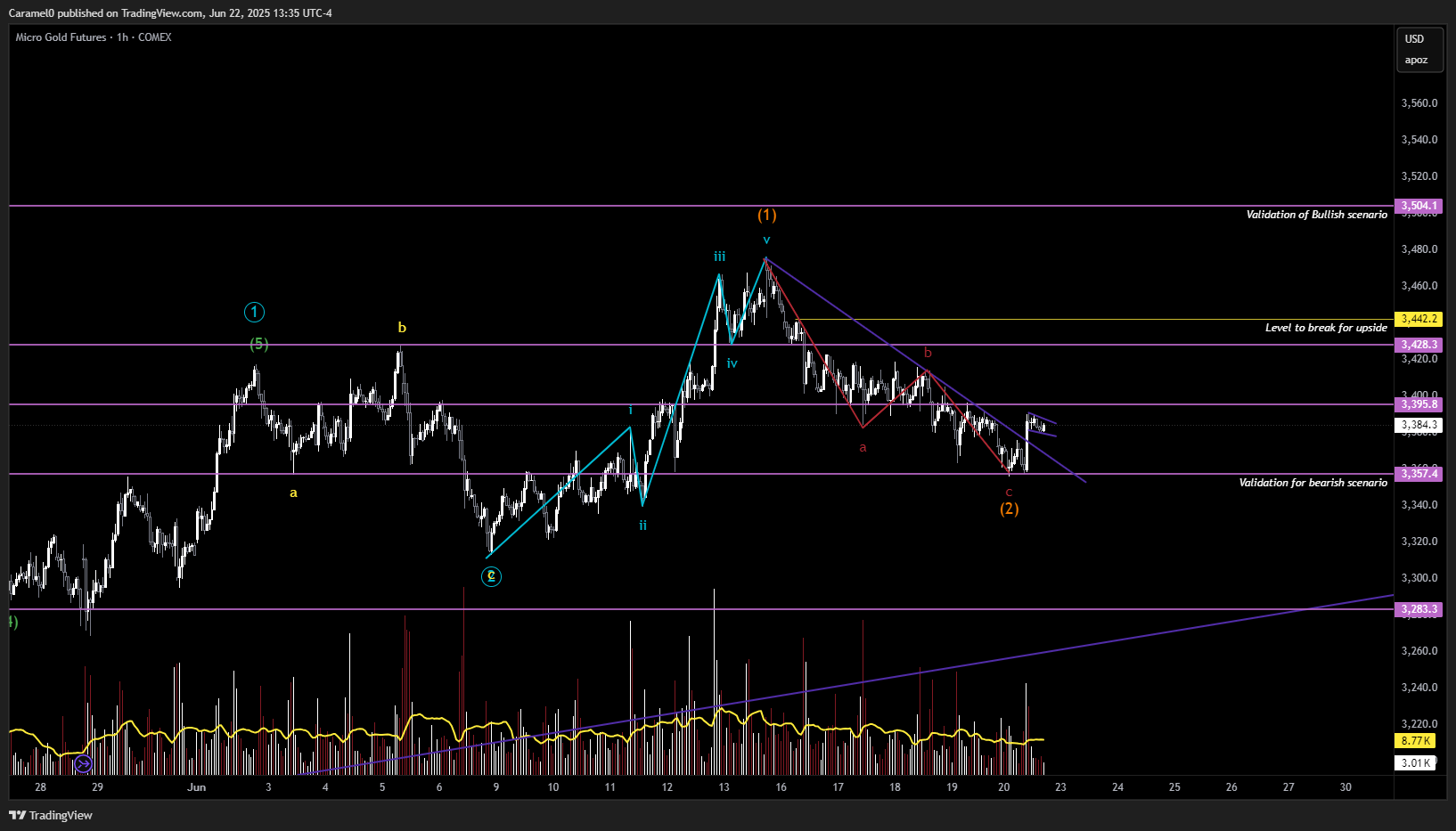Image resolution: width=1456 pixels, height=831 pixels.
Task: Click the 3,460.0 price axis label
Action: point(1419,286)
